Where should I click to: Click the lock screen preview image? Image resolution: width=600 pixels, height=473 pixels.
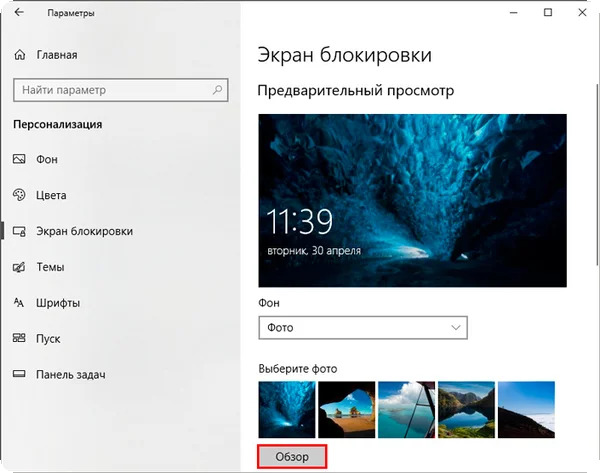click(412, 201)
